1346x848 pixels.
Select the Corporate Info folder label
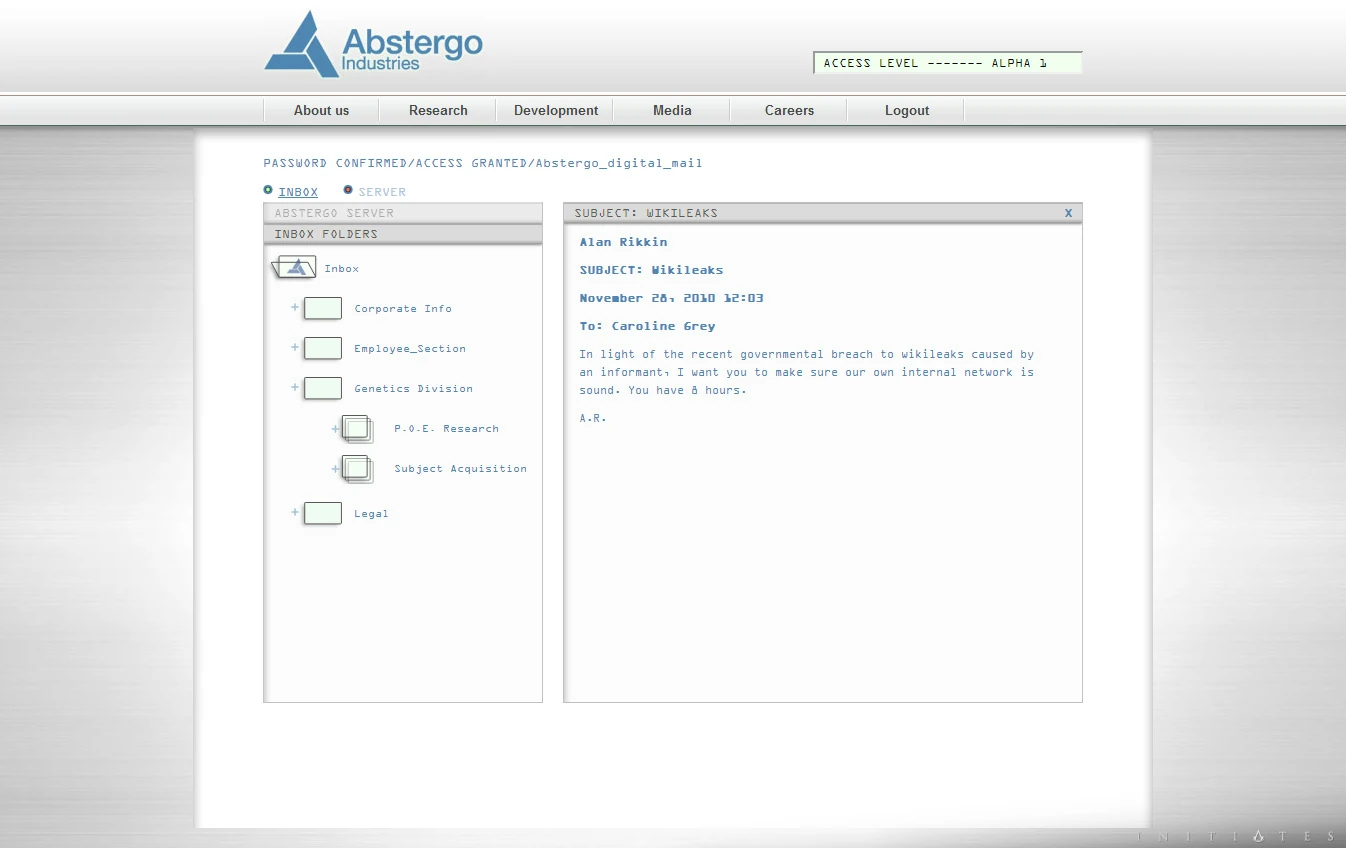[x=403, y=309]
